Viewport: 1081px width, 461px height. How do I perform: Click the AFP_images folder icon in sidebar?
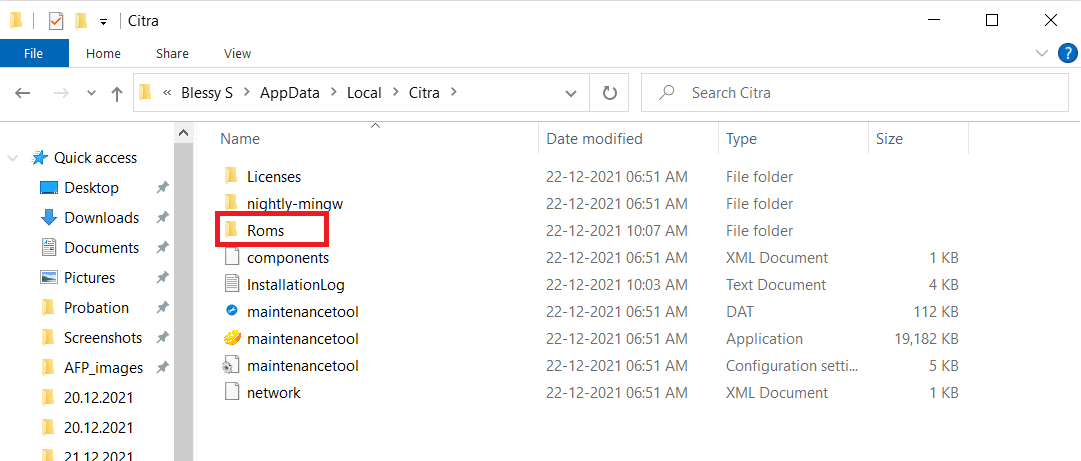48,367
